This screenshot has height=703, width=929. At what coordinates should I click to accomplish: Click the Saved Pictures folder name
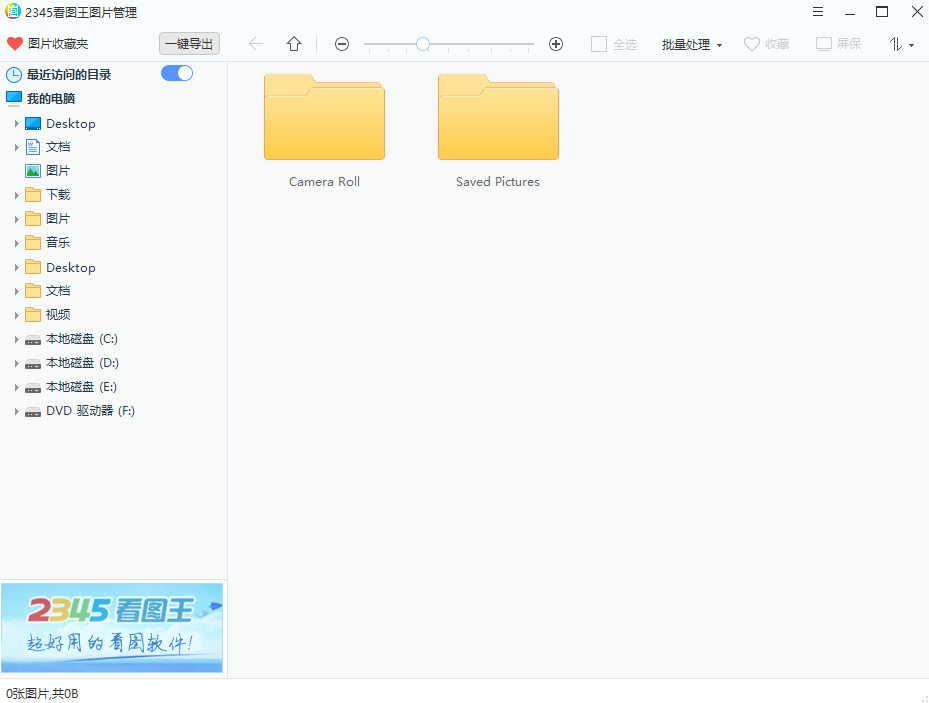click(498, 182)
